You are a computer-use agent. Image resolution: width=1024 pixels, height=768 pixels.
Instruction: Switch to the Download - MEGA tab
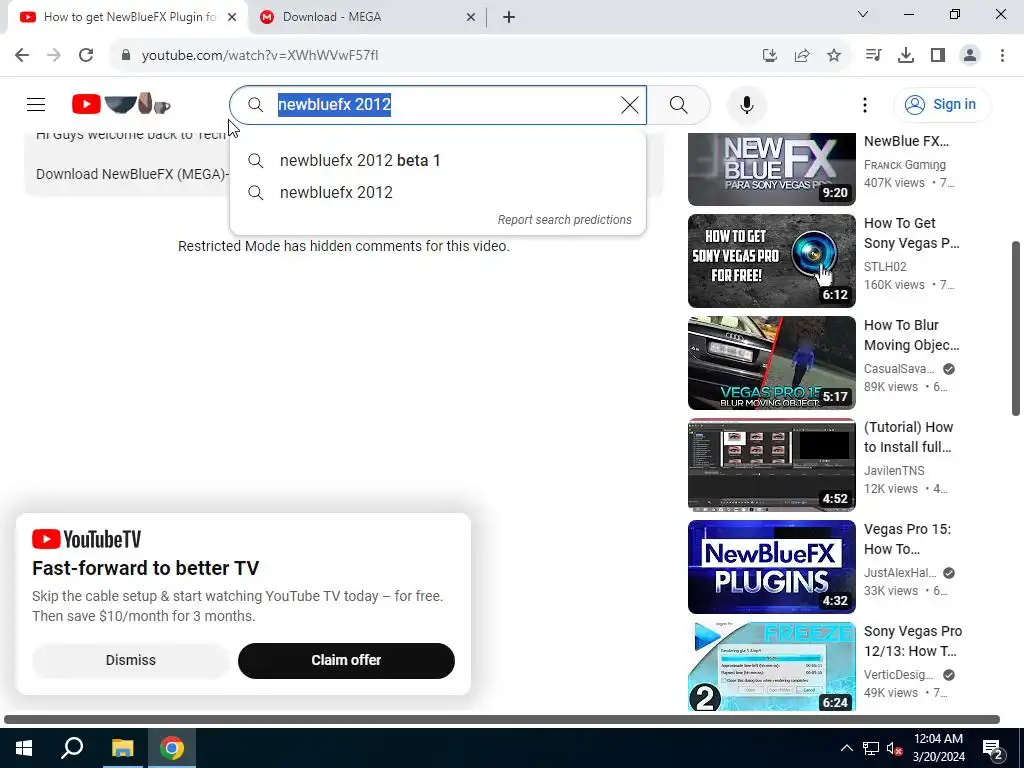366,17
